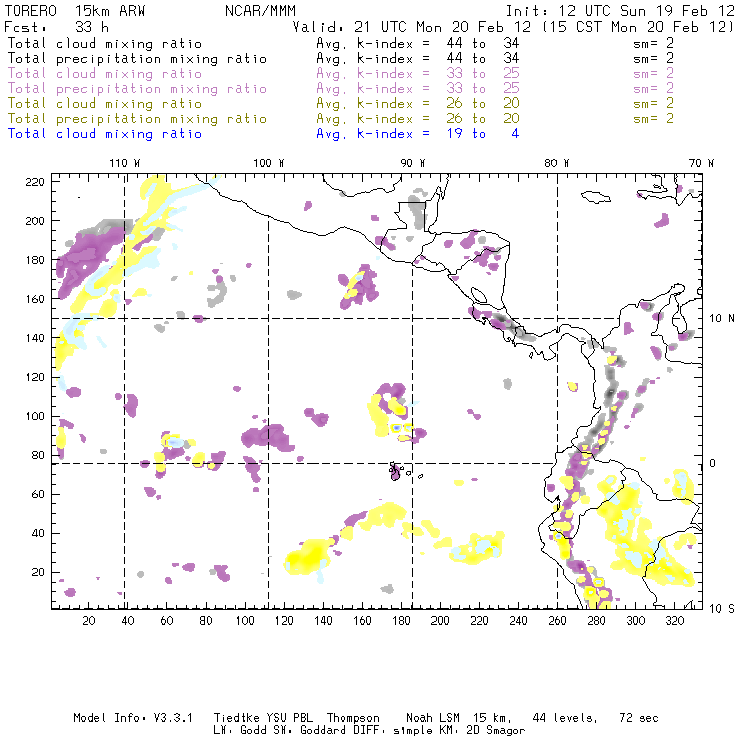The image size is (740, 740).
Task: Select the purple 'Total precipitation mixing ratio' legend row
Action: point(341,89)
